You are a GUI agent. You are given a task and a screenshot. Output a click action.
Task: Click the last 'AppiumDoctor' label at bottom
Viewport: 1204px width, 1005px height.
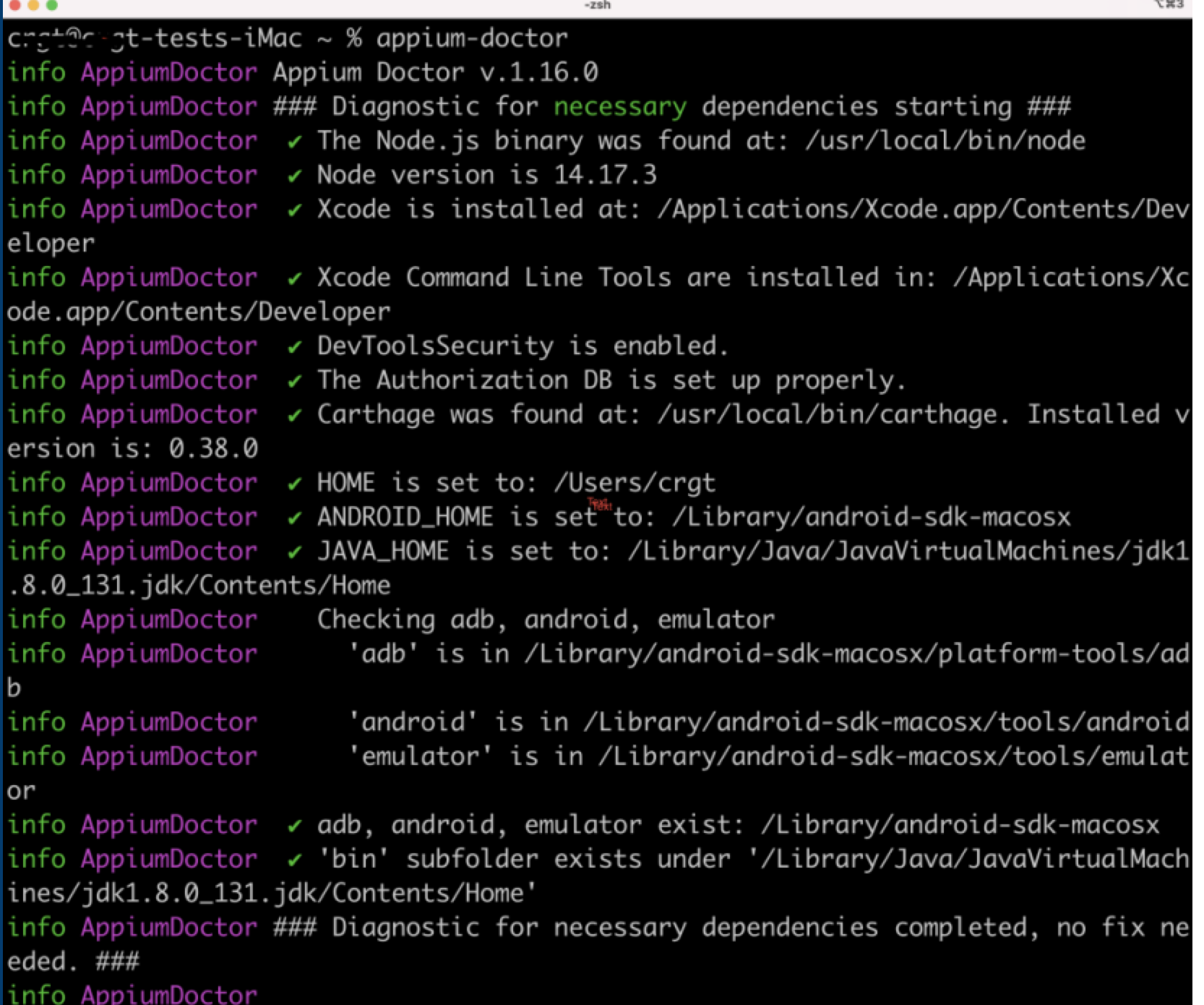click(x=169, y=994)
